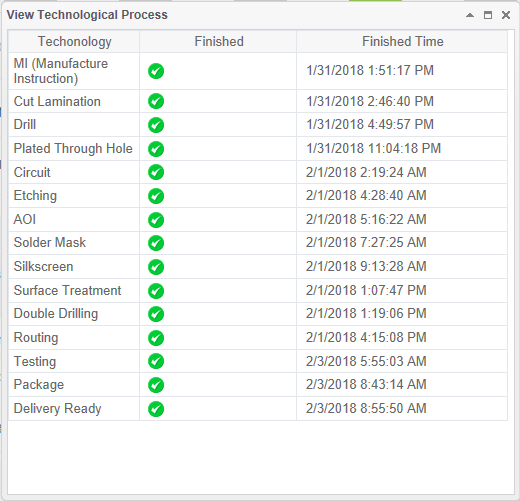Collapse the View Technological Process panel
520x501 pixels.
470,15
